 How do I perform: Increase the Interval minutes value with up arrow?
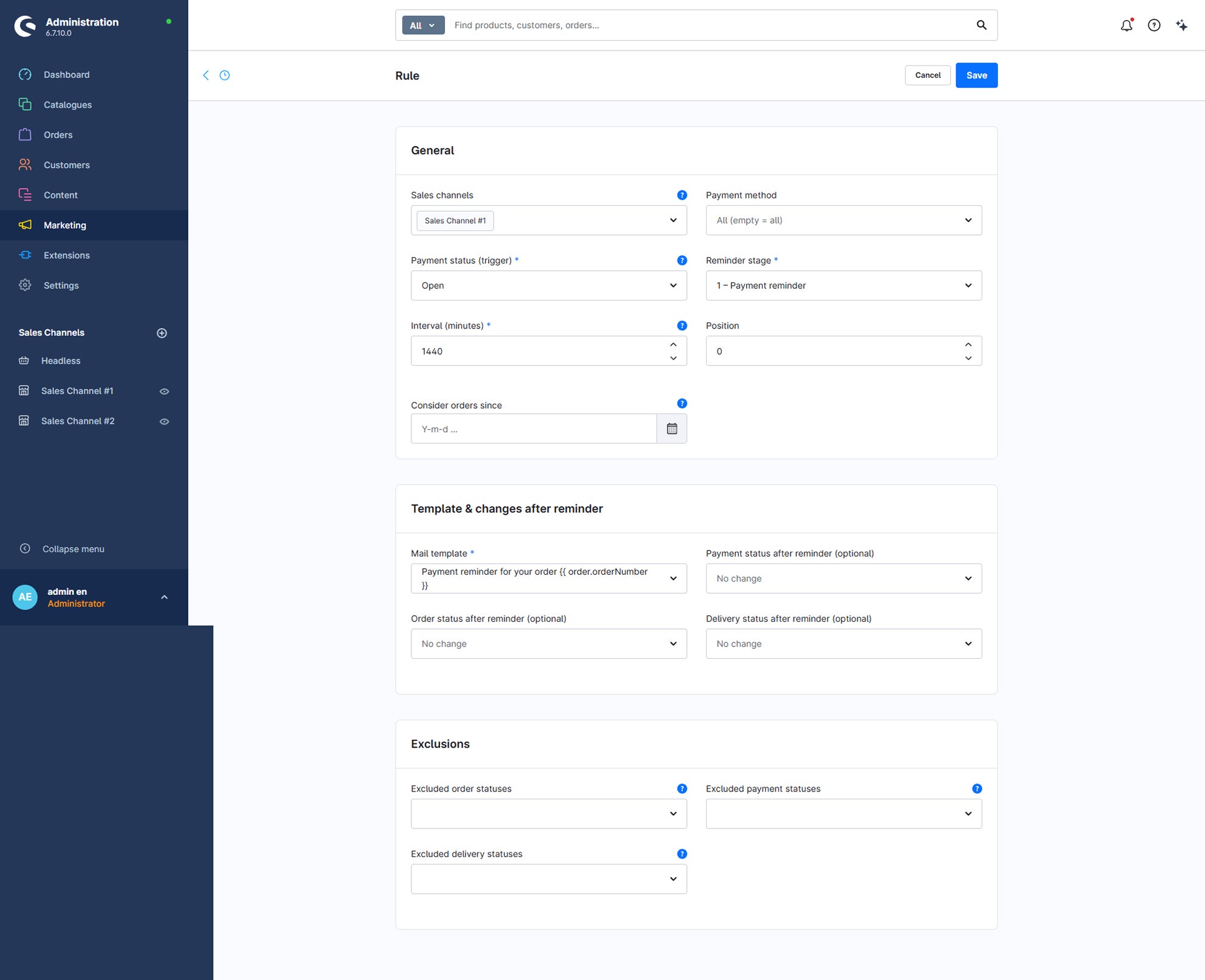click(673, 344)
